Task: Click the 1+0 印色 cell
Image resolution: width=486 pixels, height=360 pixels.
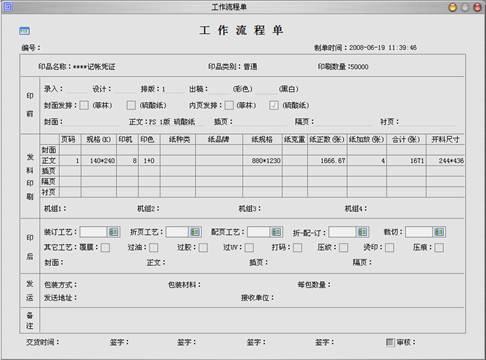Action: pos(149,161)
